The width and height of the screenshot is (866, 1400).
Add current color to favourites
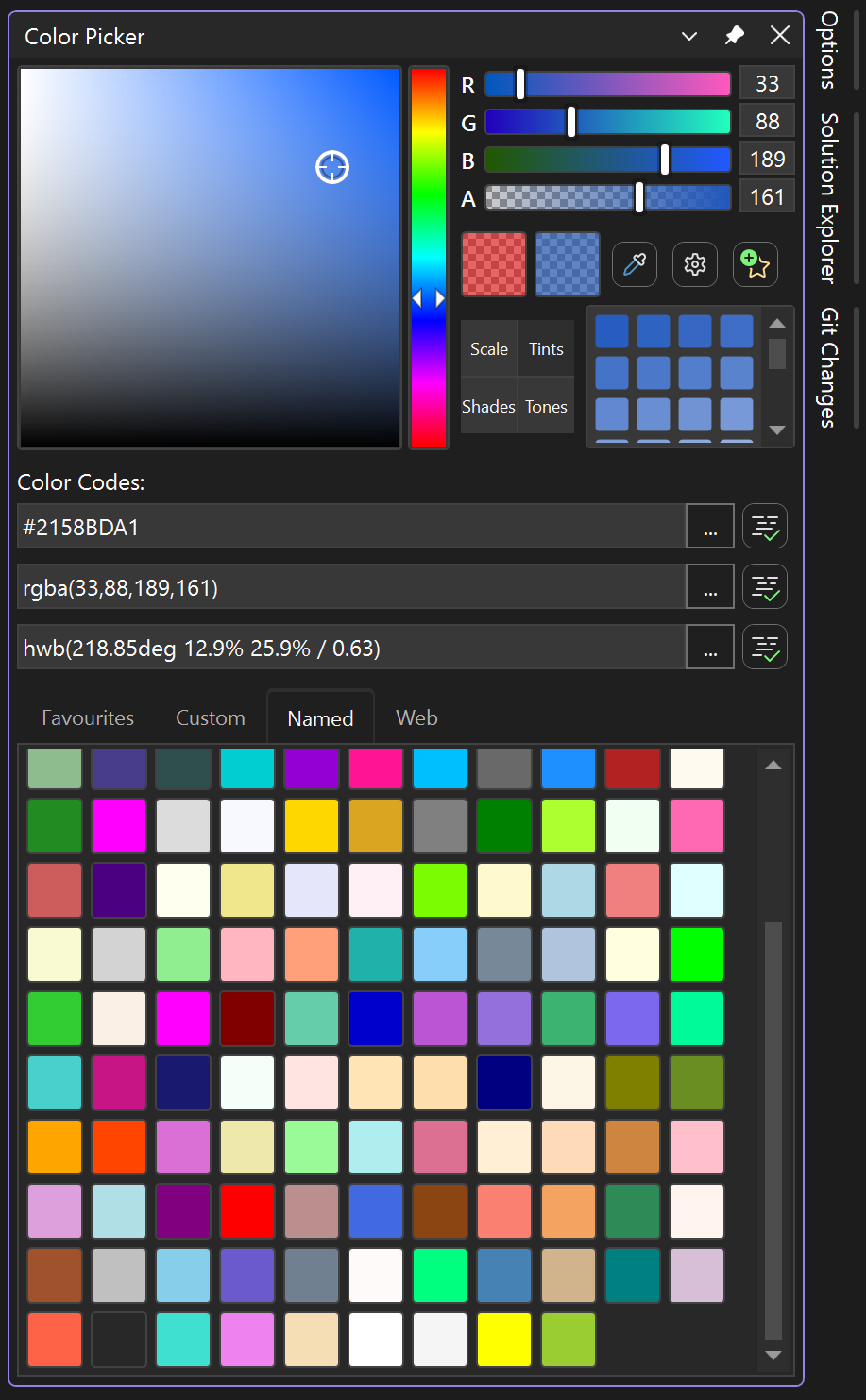(x=755, y=264)
